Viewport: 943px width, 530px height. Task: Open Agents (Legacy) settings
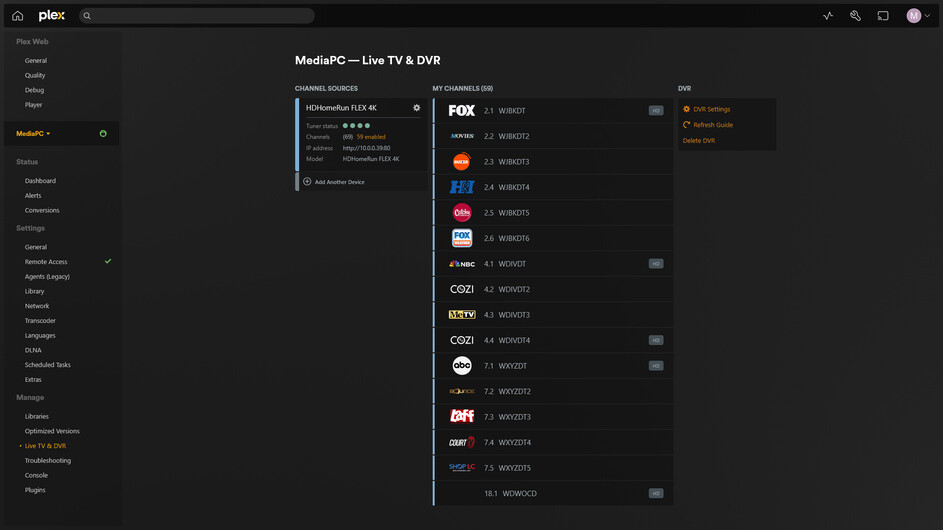point(47,276)
